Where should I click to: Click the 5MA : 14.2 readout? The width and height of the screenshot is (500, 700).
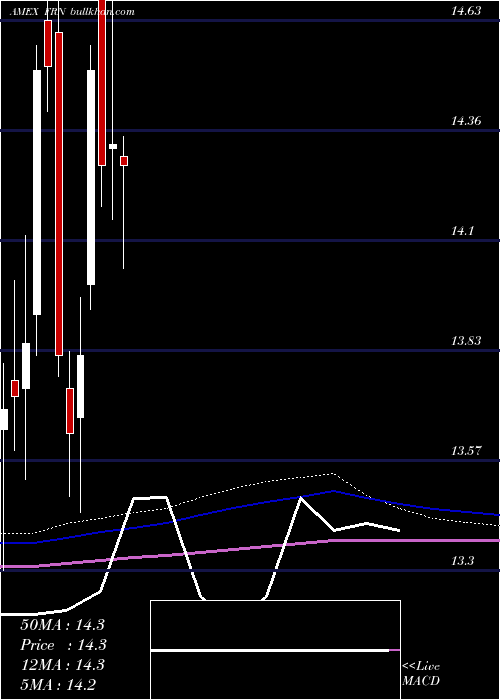58,685
